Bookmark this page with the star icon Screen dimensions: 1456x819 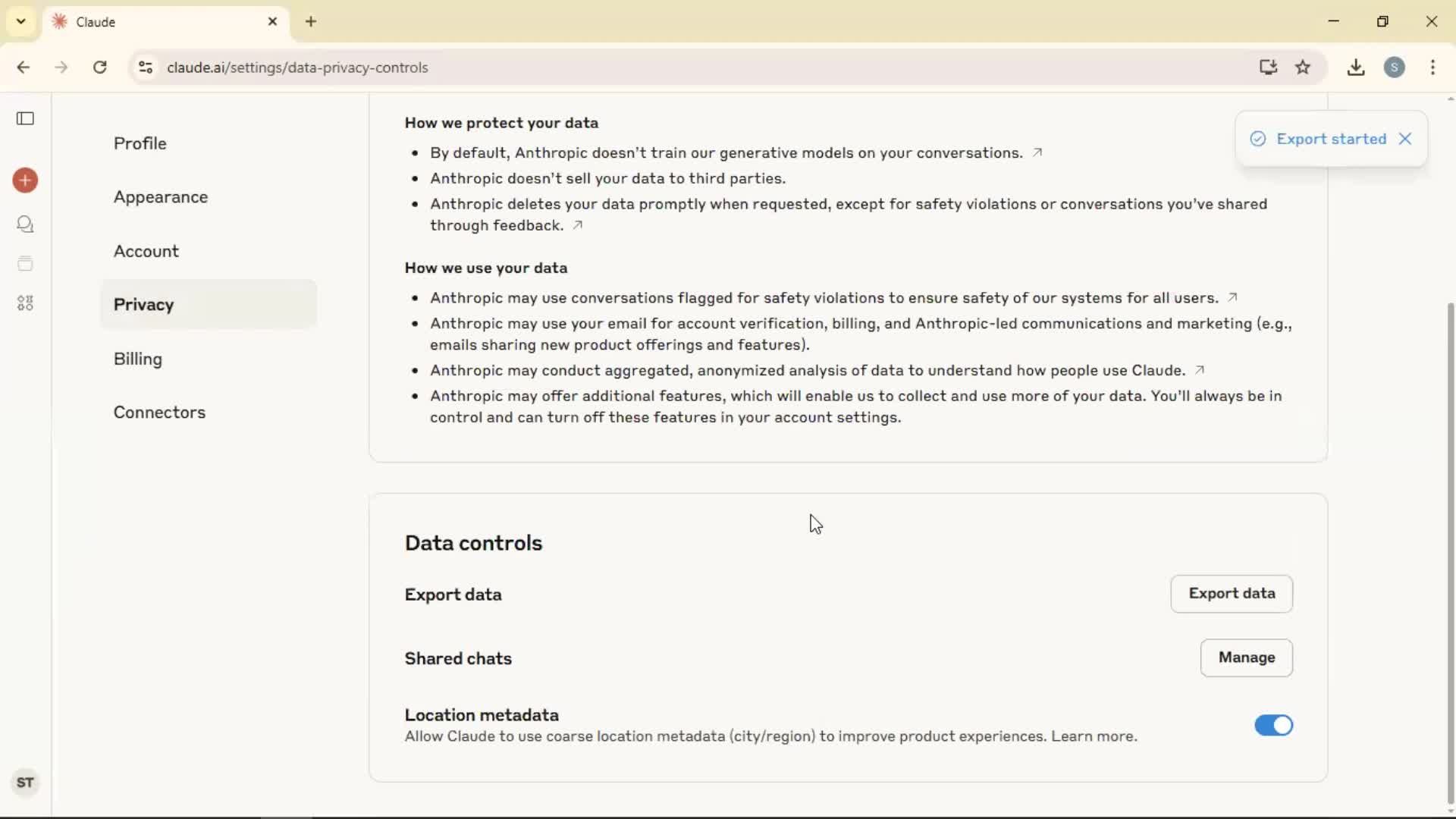pyautogui.click(x=1303, y=67)
